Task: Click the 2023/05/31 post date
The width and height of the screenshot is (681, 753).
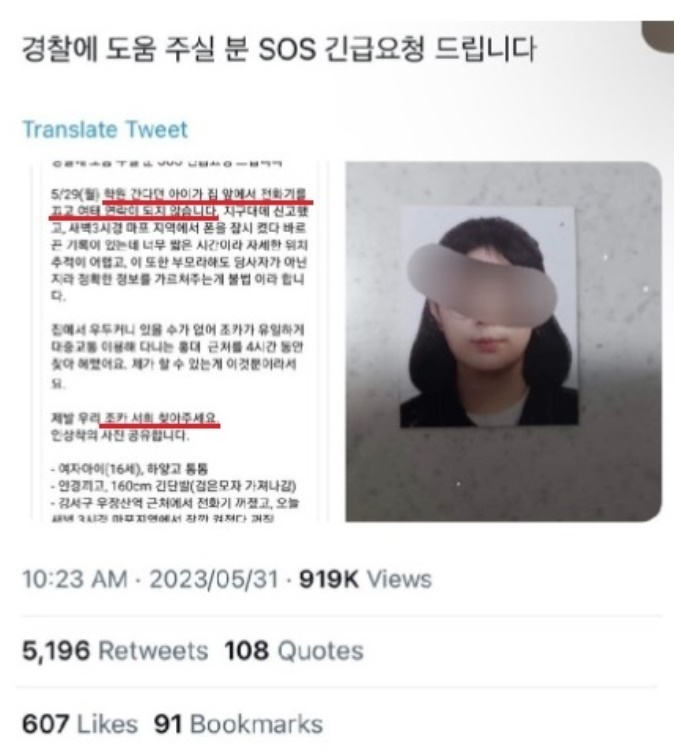Action: 214,579
